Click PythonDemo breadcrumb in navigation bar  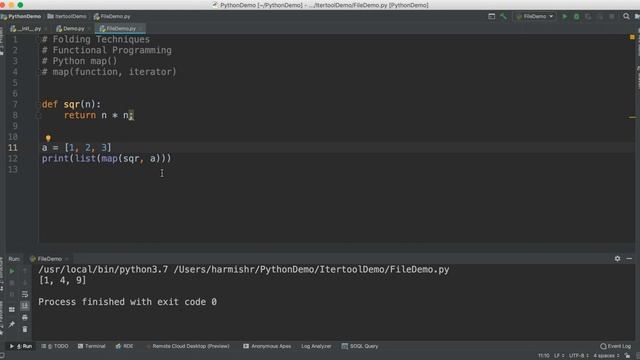point(21,16)
